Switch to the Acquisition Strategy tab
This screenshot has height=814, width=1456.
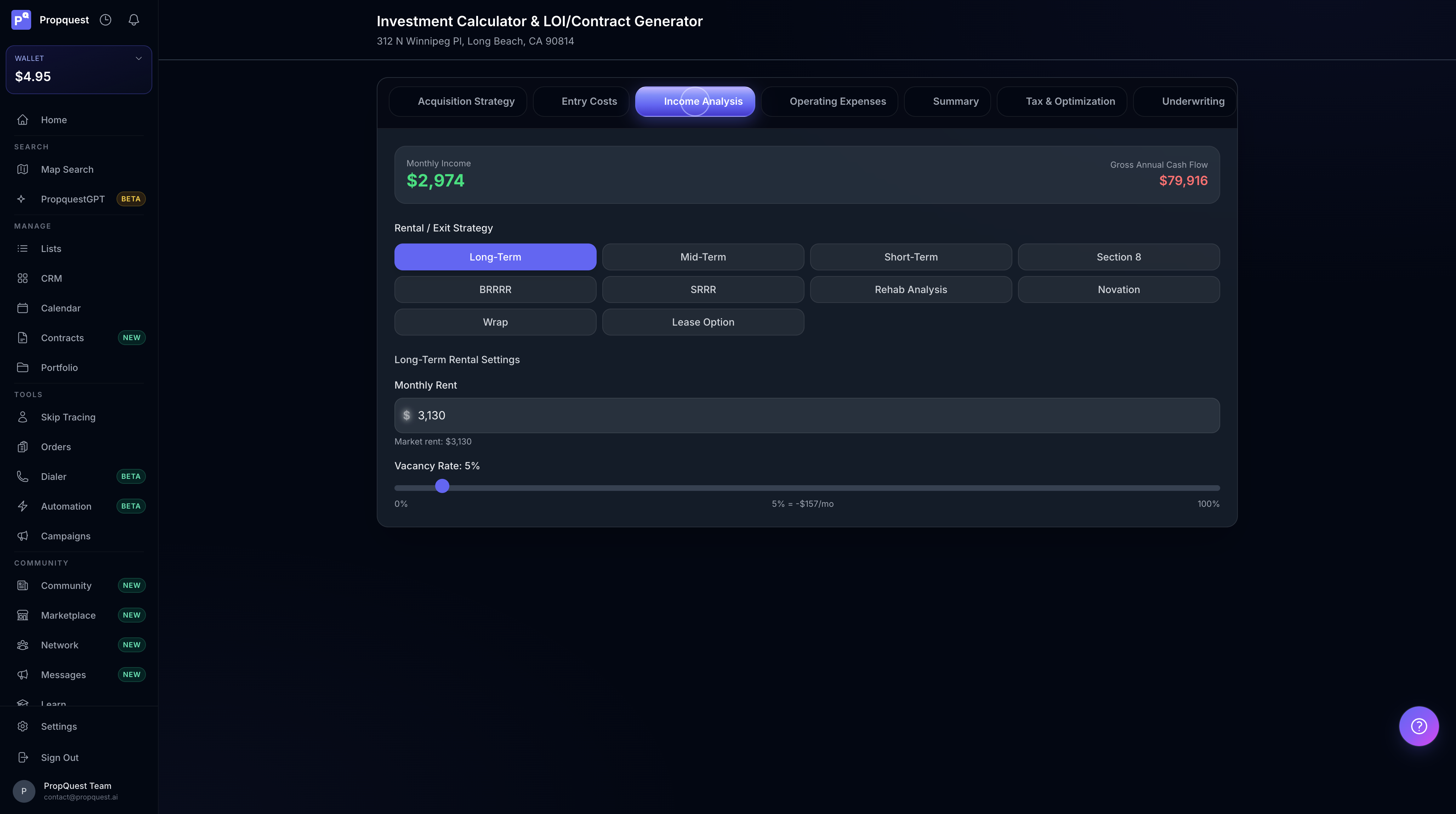point(458,102)
